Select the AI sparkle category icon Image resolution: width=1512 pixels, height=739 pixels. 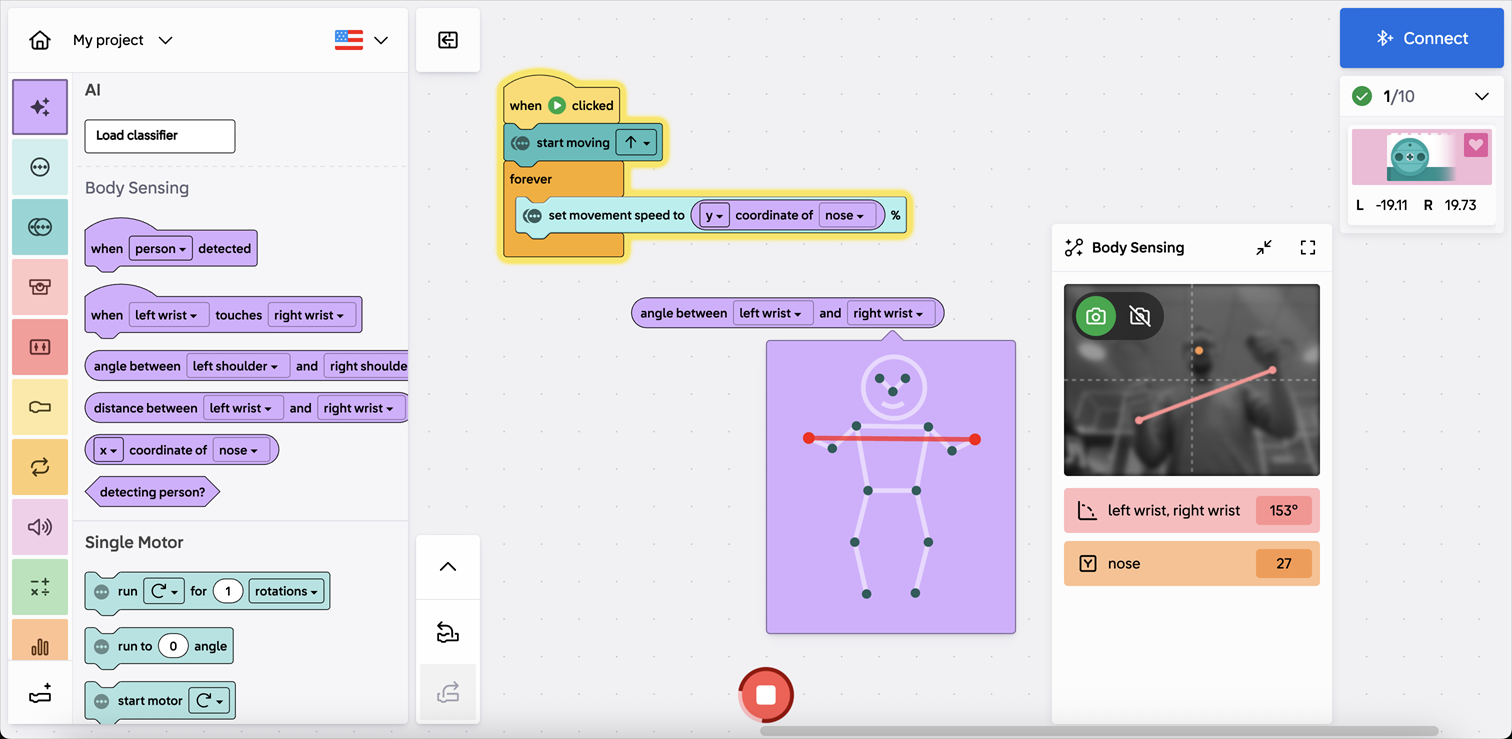tap(40, 107)
